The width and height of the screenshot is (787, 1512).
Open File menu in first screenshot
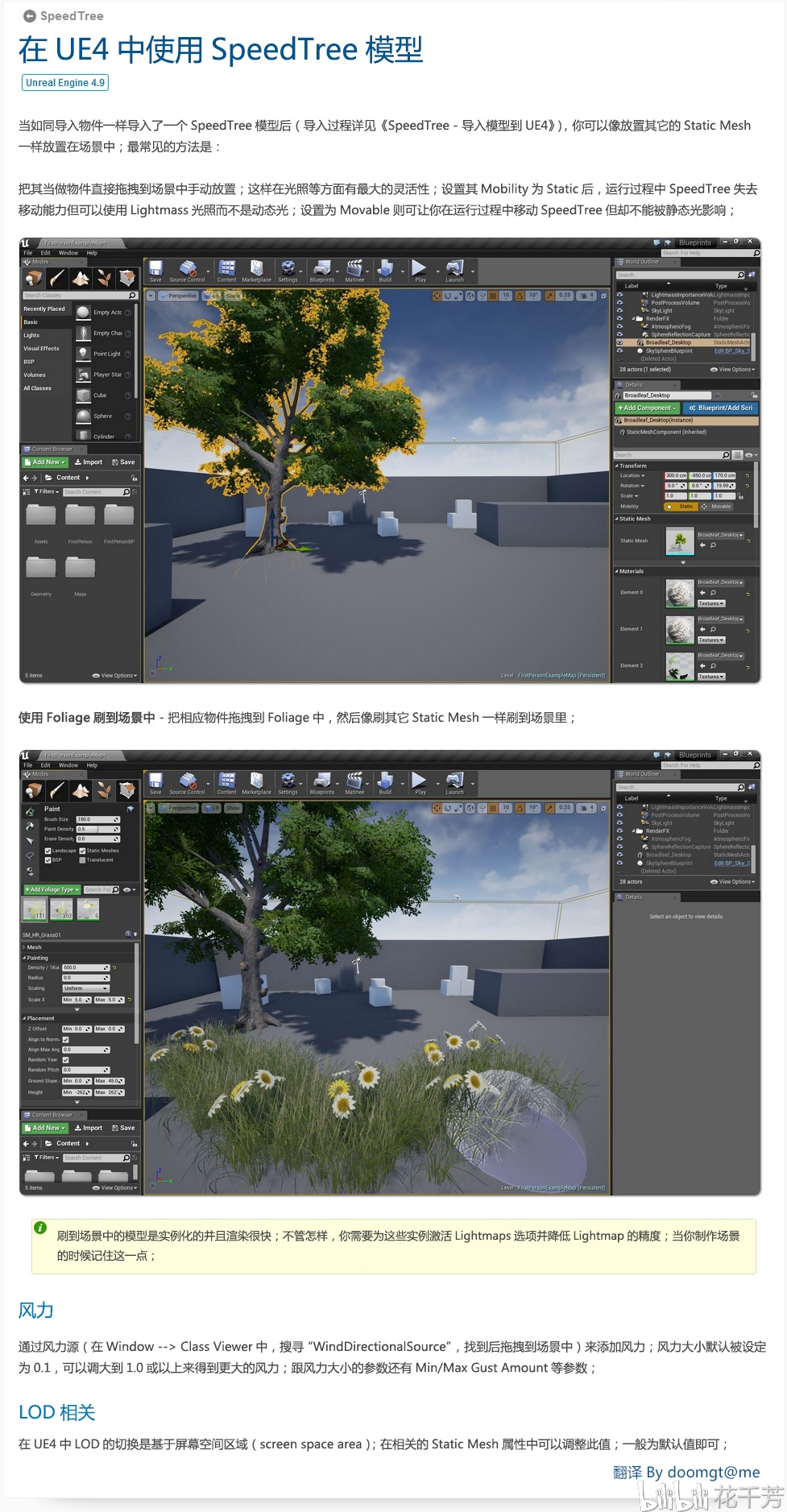pyautogui.click(x=28, y=253)
